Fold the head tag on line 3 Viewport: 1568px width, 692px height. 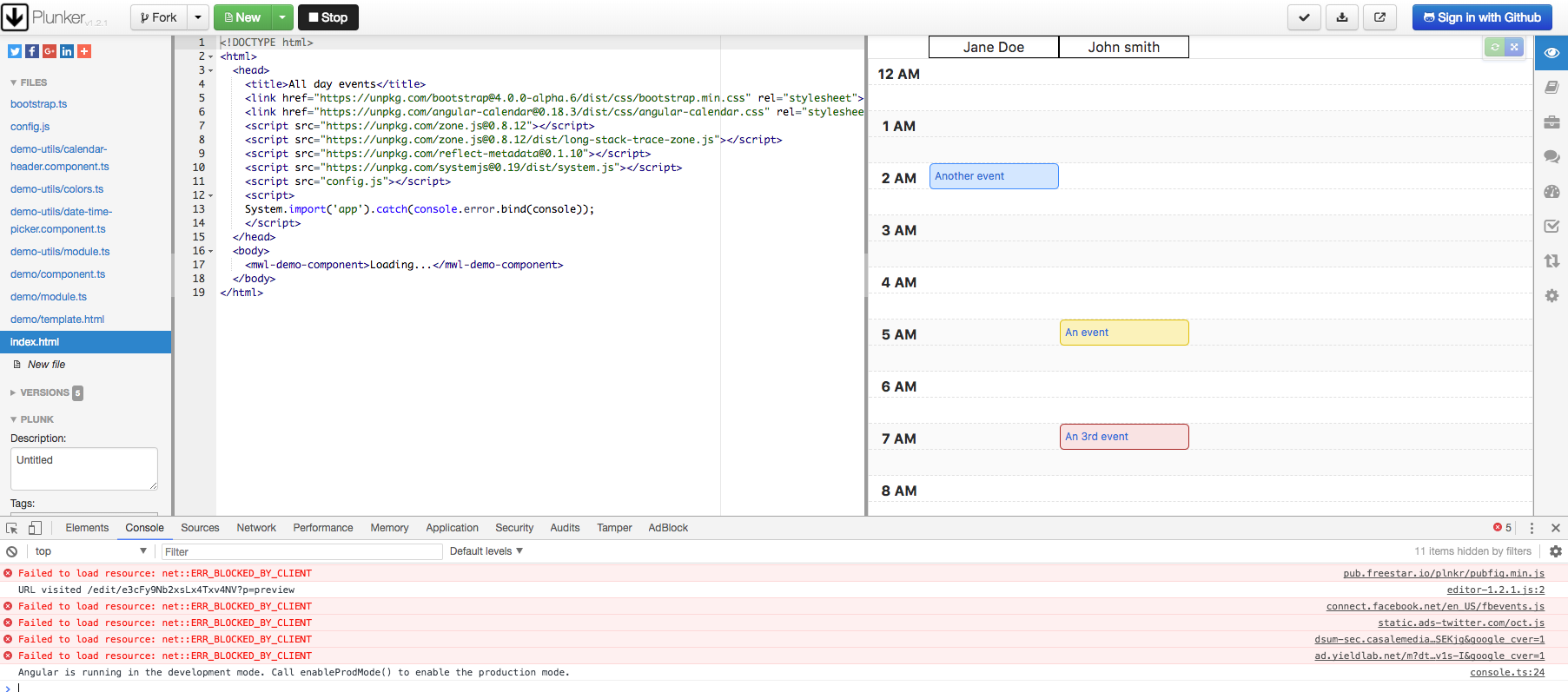point(210,70)
